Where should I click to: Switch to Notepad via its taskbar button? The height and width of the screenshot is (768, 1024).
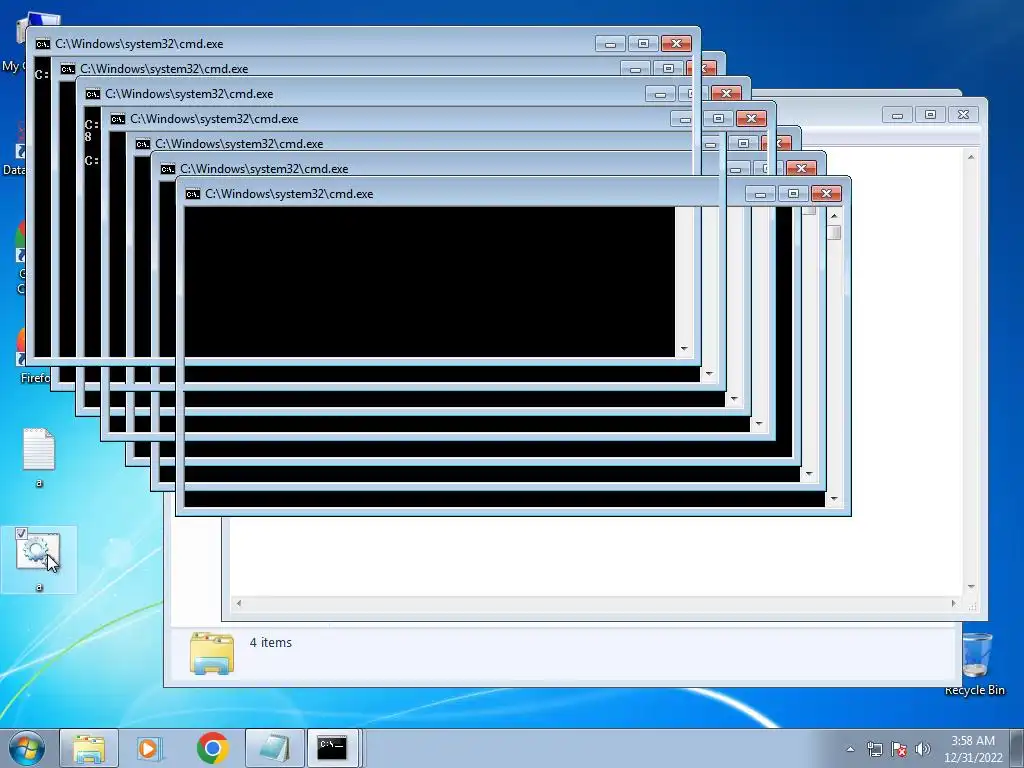tap(275, 748)
